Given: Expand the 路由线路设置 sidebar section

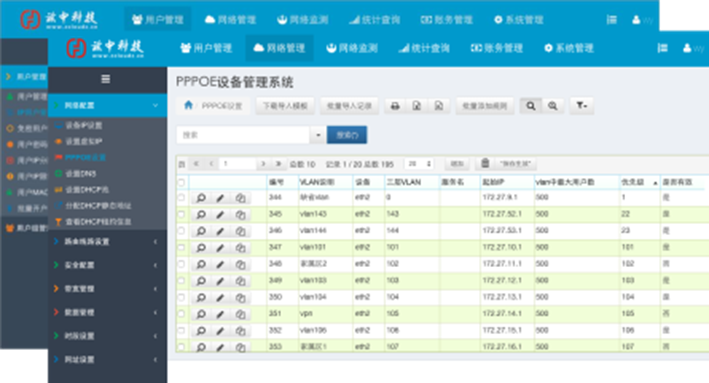Looking at the screenshot, I should [x=108, y=241].
